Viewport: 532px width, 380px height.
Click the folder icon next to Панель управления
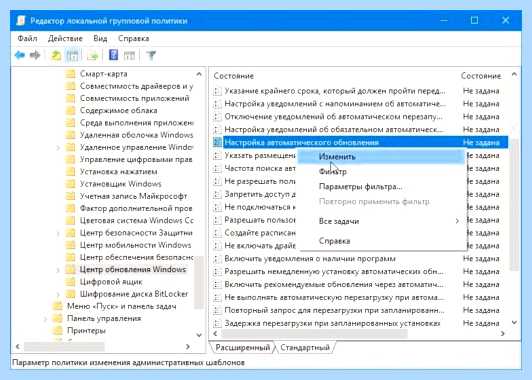58,318
